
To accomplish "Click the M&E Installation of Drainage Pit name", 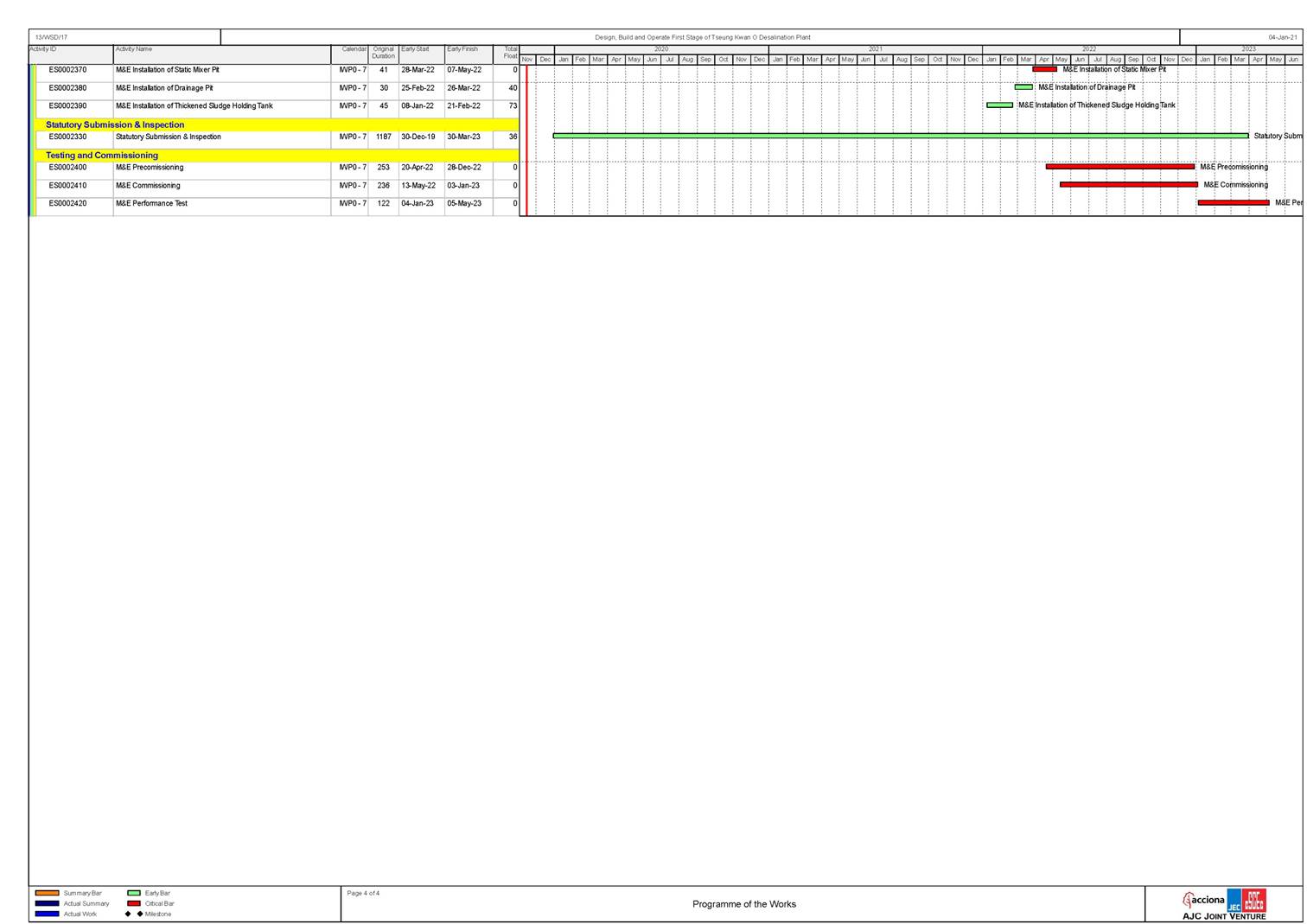I will point(164,88).
